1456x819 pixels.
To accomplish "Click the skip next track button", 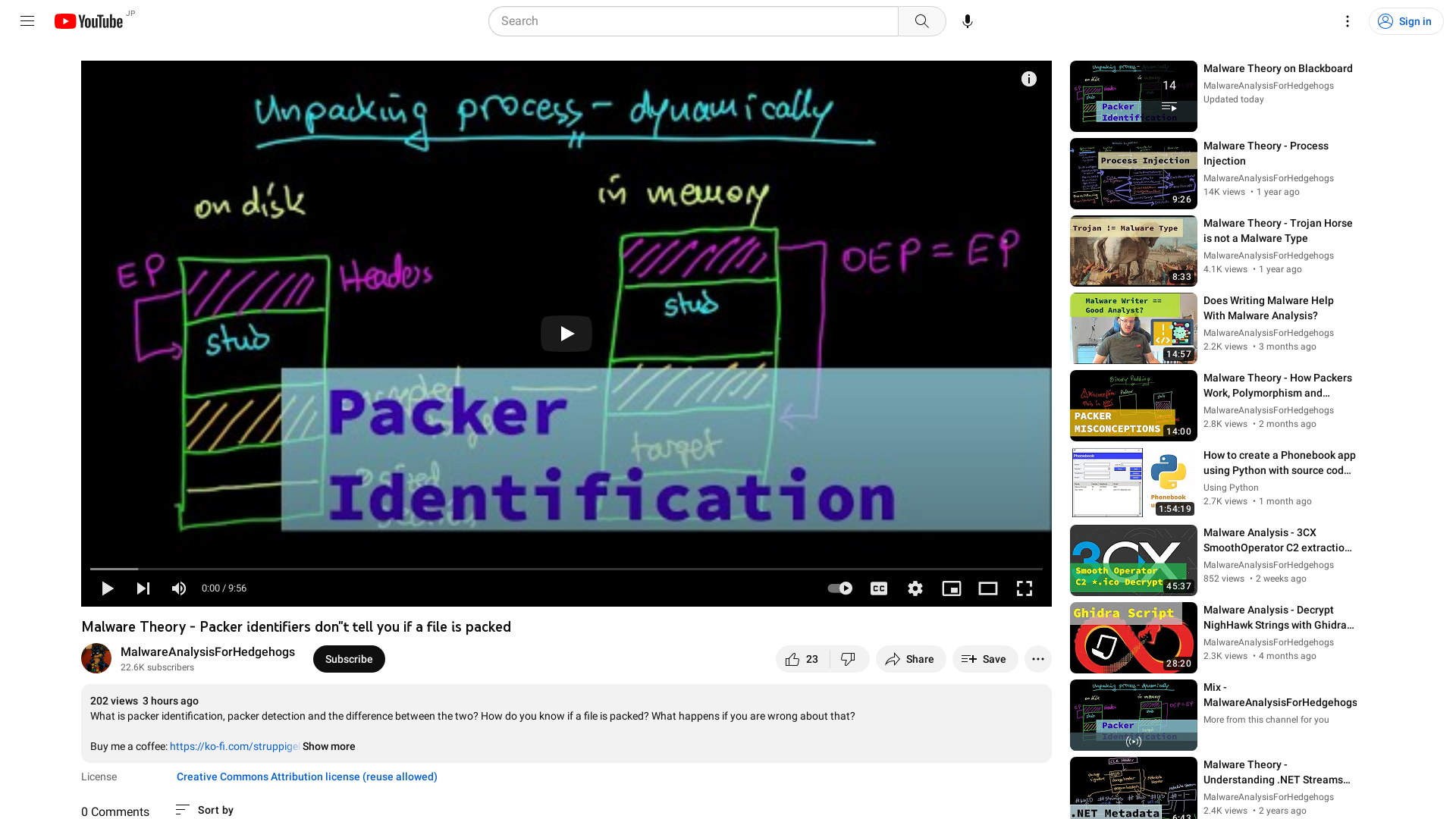I will [x=143, y=588].
